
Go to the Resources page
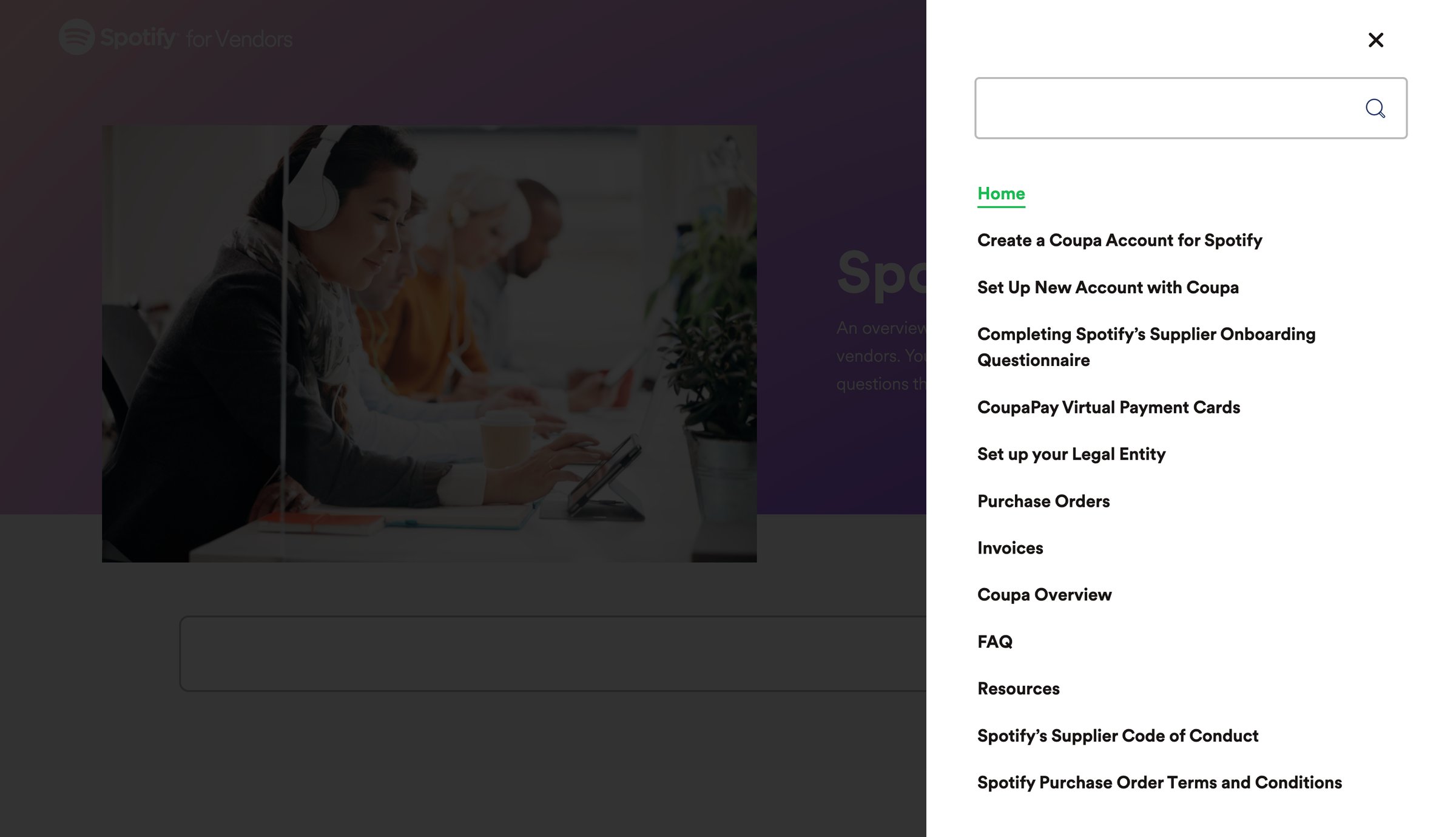[1018, 688]
